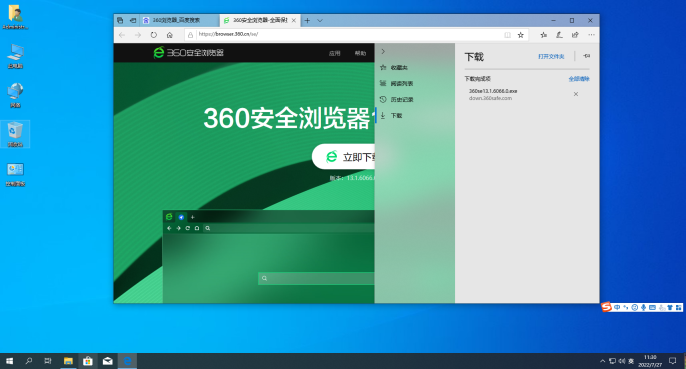Click the Edge forward navigation arrow

tap(138, 35)
